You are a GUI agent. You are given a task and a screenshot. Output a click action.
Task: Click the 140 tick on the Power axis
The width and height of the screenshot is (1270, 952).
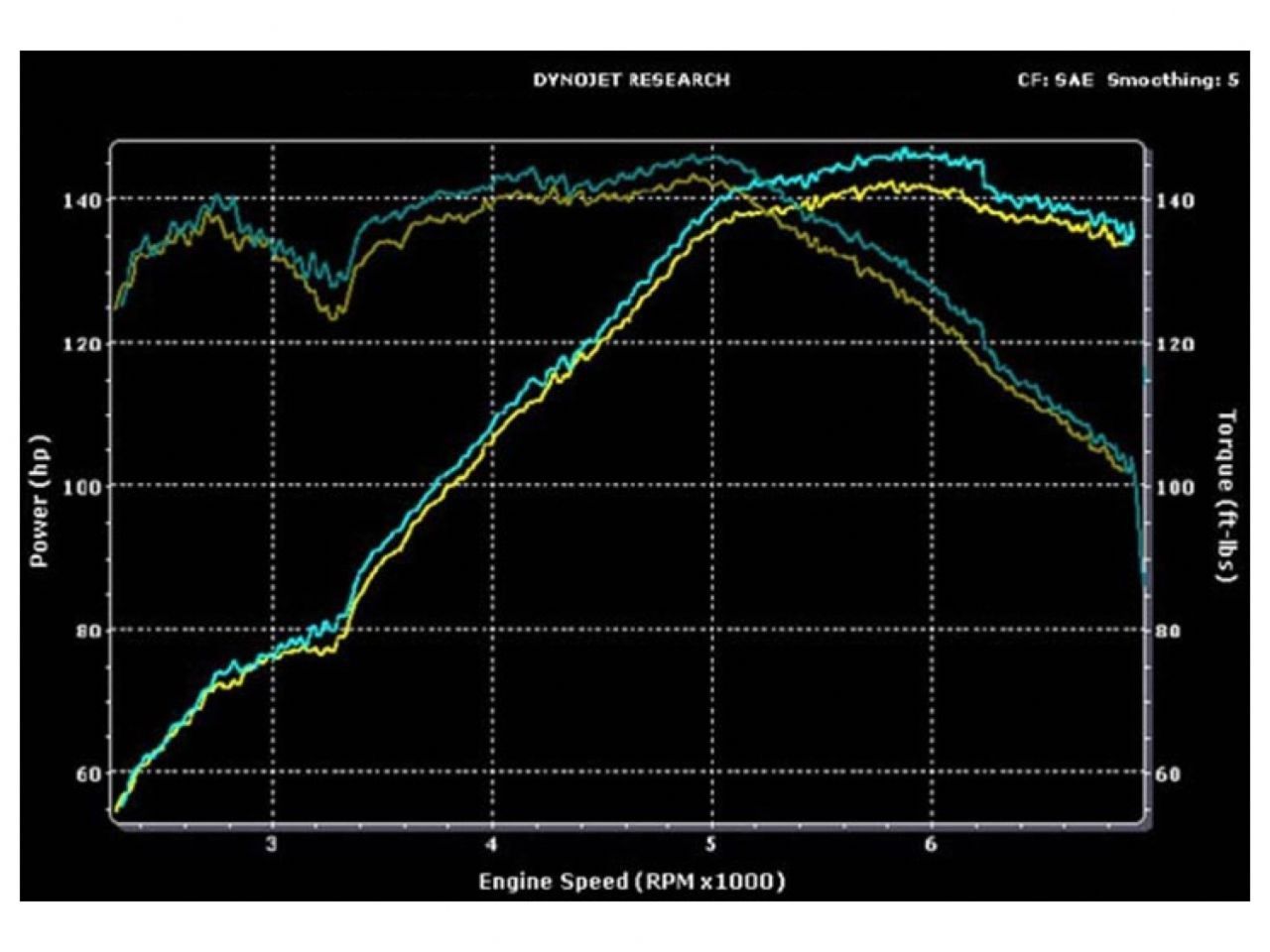click(x=82, y=200)
